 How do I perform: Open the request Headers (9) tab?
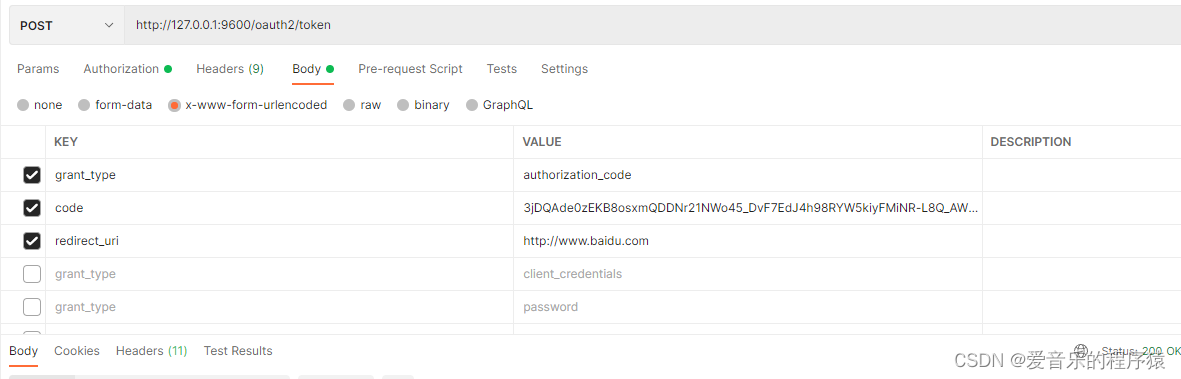click(230, 69)
